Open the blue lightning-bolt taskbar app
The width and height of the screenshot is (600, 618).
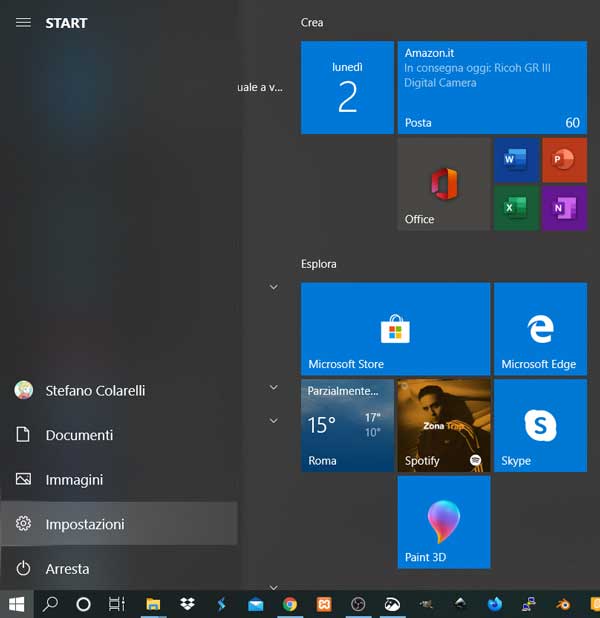[x=222, y=604]
